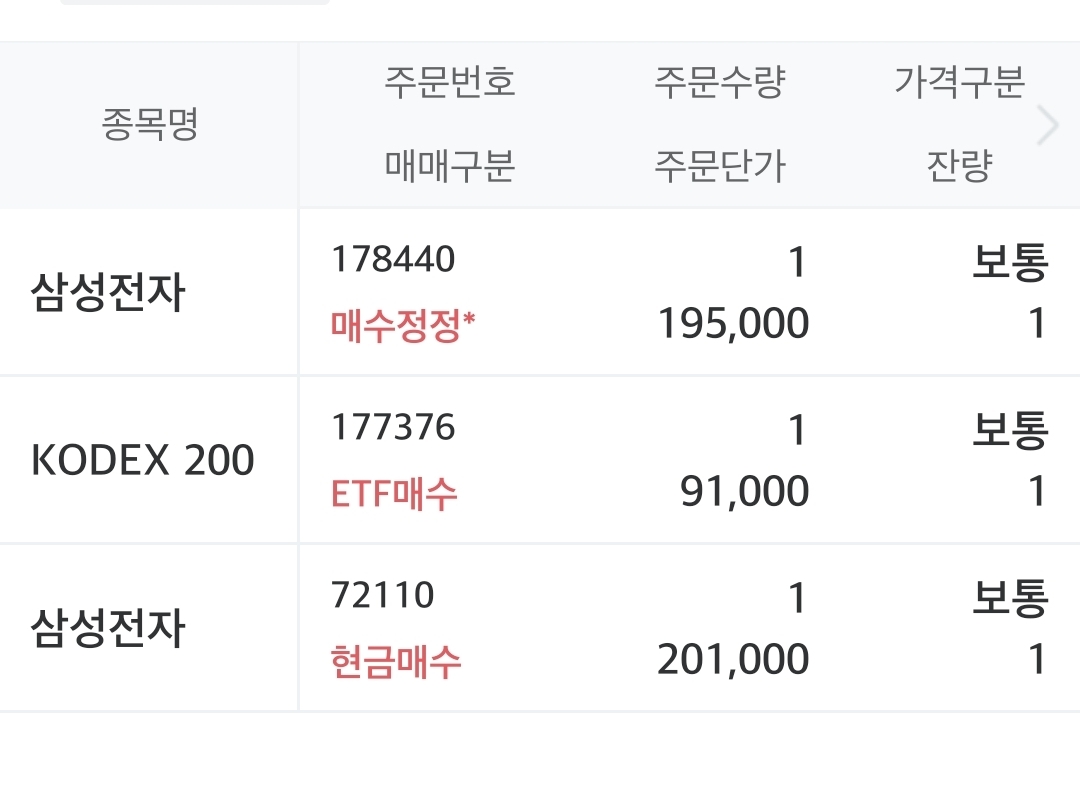Click the 종목명 column header
The image size is (1080, 806).
click(x=150, y=125)
